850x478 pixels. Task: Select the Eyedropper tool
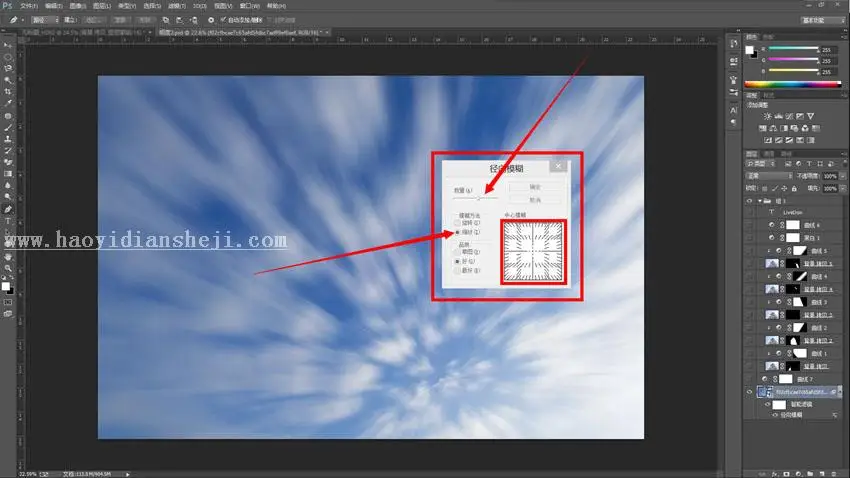point(8,103)
